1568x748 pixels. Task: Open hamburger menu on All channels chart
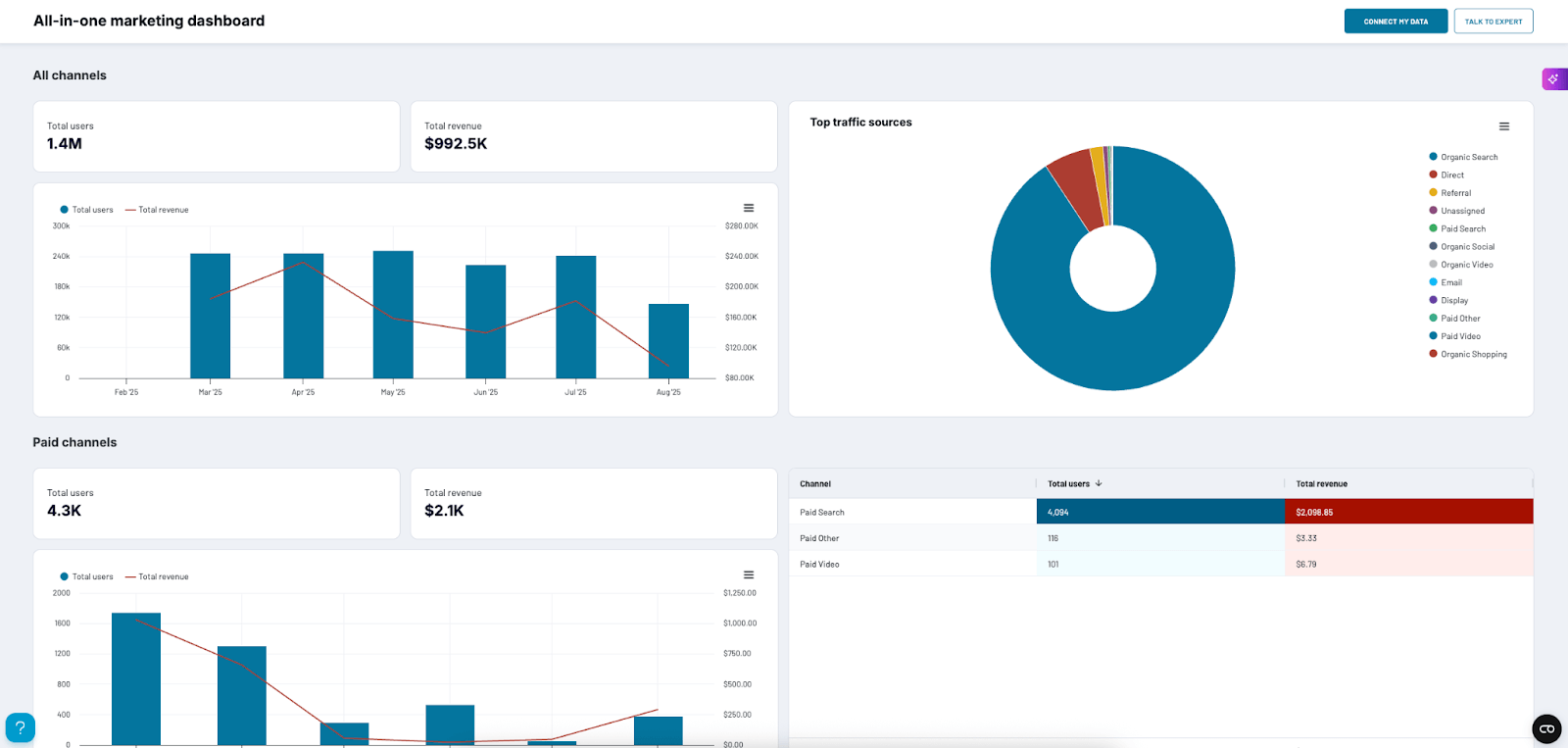pyautogui.click(x=748, y=208)
